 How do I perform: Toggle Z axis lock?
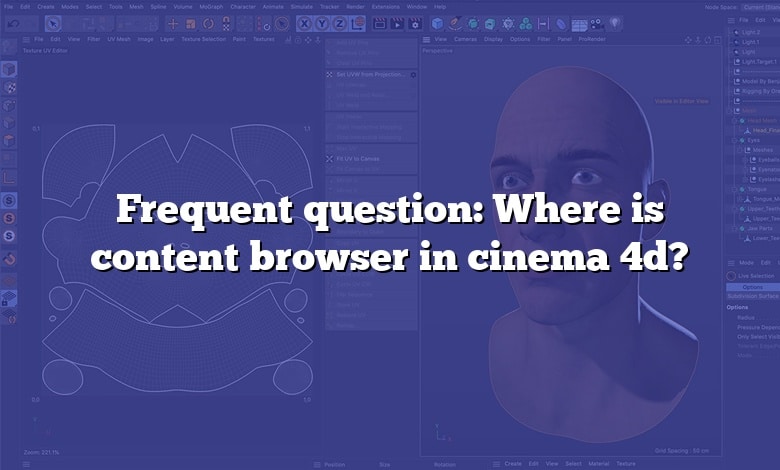click(x=340, y=23)
